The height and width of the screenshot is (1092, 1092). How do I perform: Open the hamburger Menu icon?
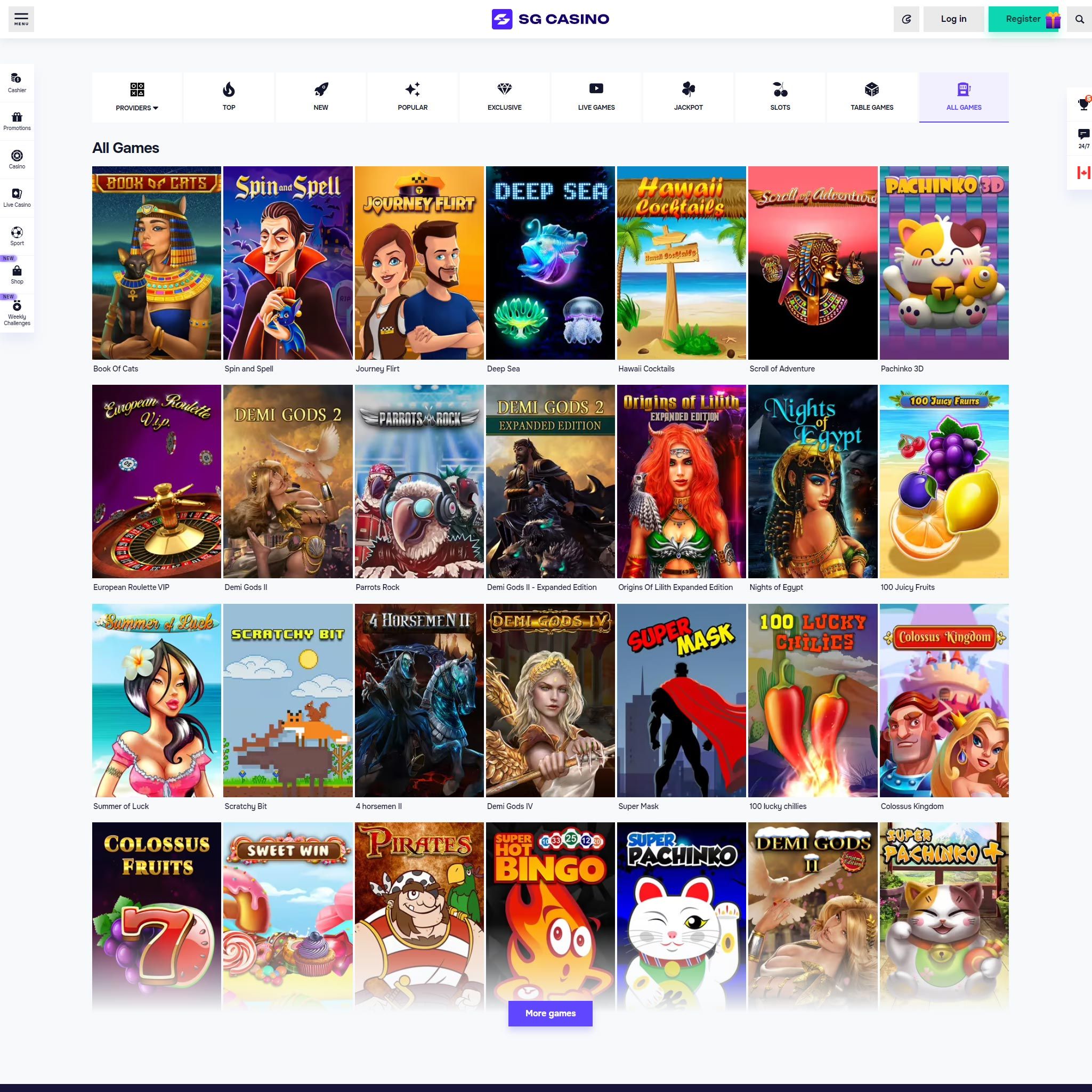(x=21, y=19)
